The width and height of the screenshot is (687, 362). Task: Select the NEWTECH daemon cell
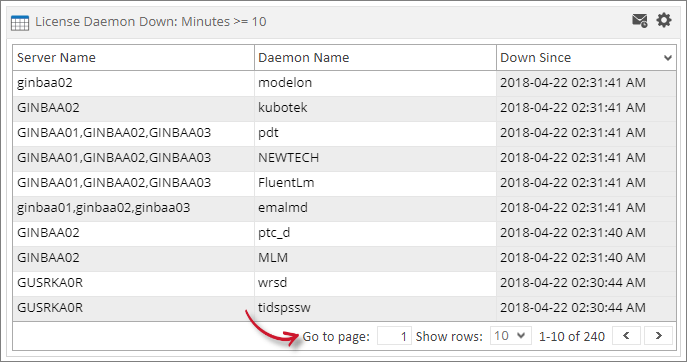[375, 158]
